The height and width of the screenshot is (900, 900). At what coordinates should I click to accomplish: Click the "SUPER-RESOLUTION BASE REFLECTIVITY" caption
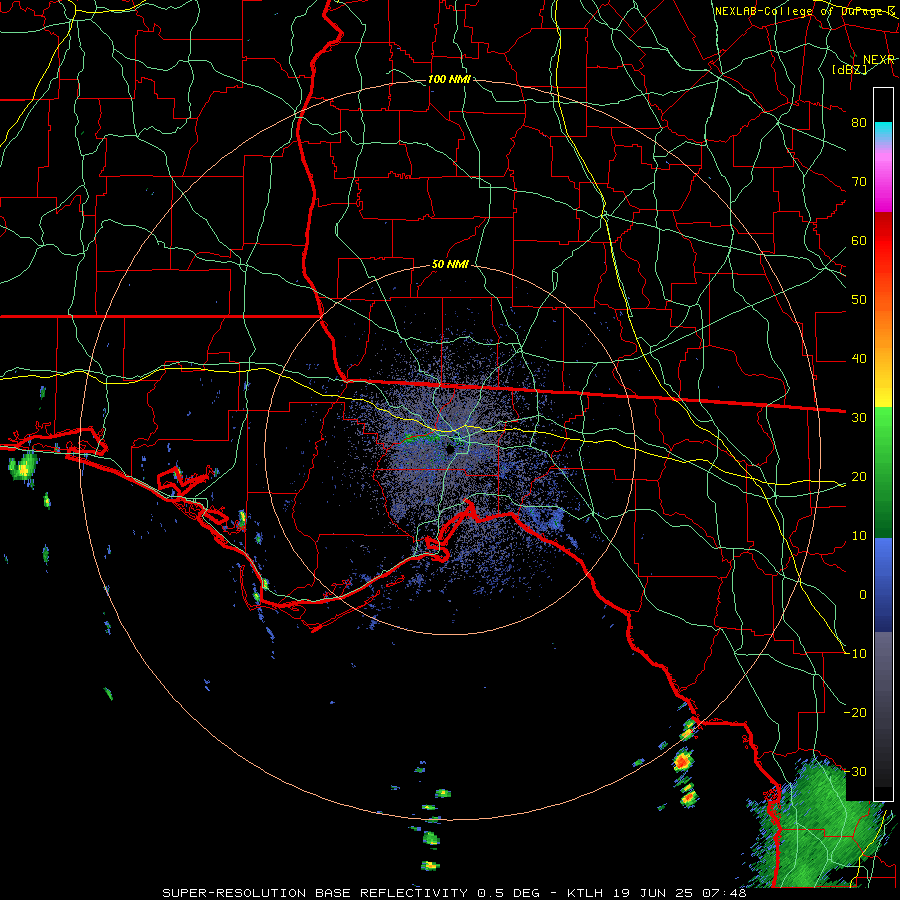[x=315, y=893]
